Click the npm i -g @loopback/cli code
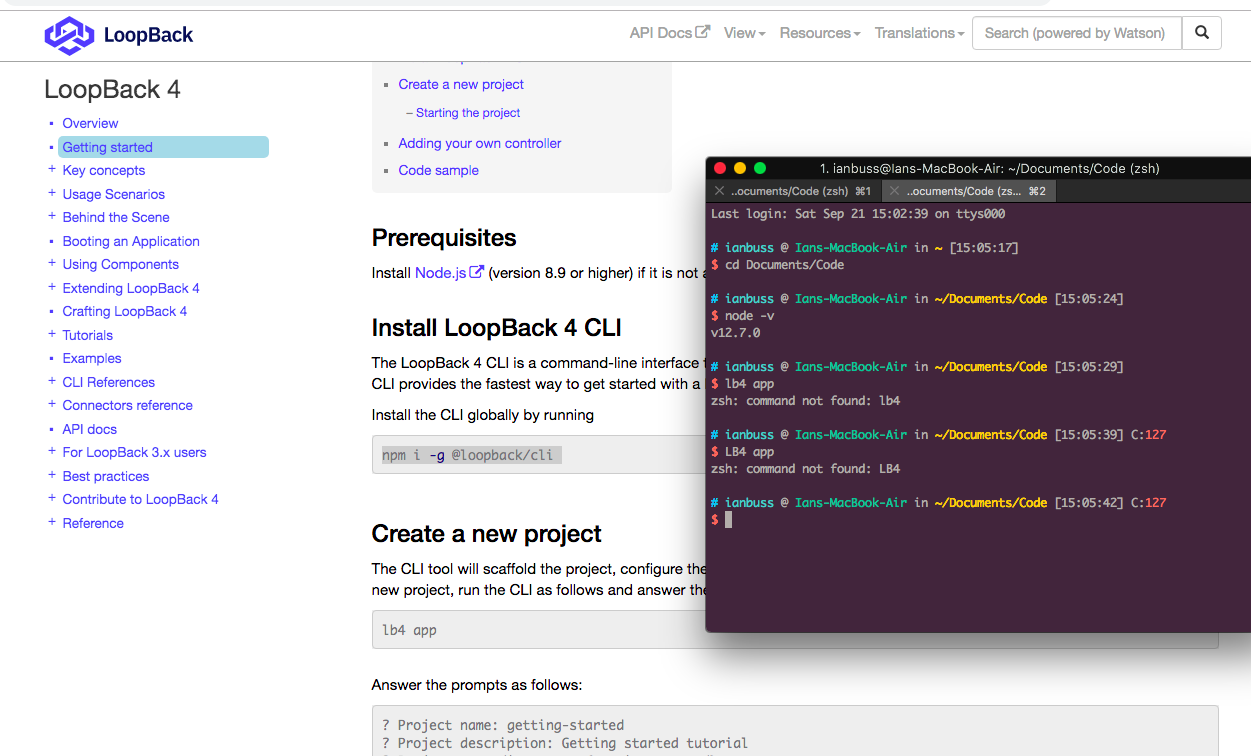This screenshot has height=756, width=1251. tap(467, 455)
